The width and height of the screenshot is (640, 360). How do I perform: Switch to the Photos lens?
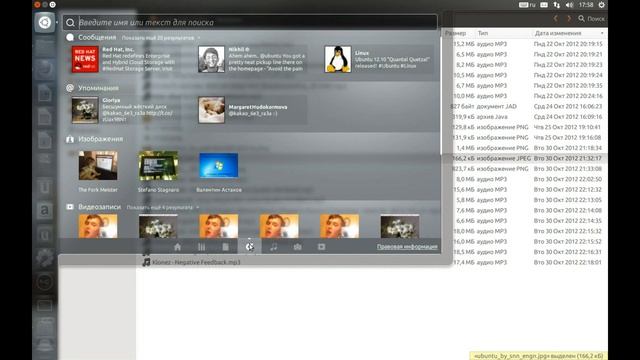tap(298, 247)
